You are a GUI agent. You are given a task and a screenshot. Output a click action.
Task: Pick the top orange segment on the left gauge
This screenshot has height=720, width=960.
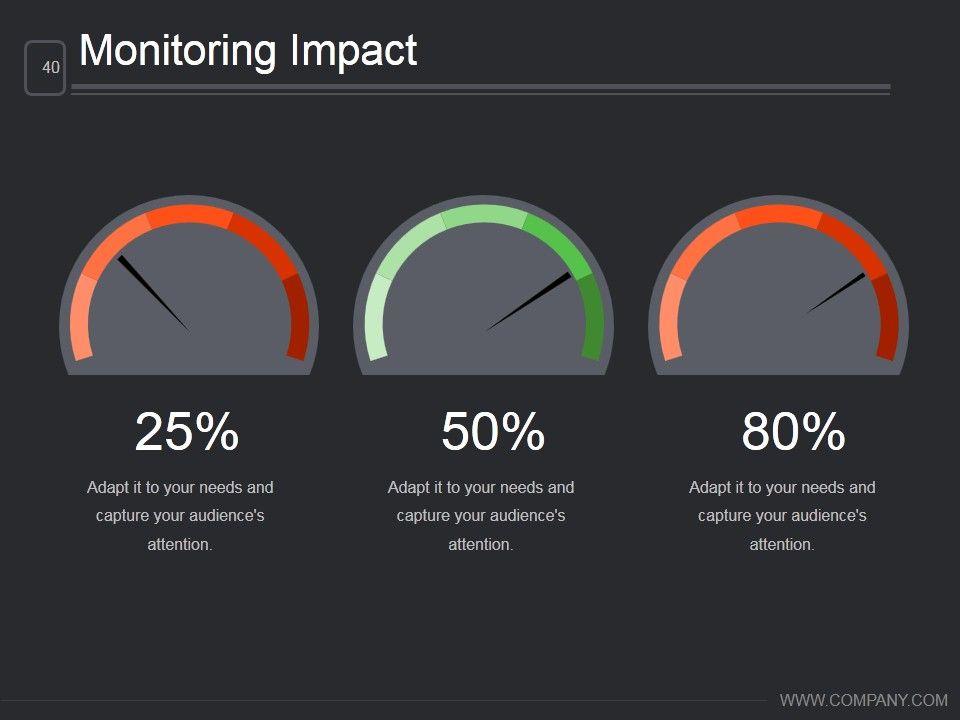pos(189,216)
